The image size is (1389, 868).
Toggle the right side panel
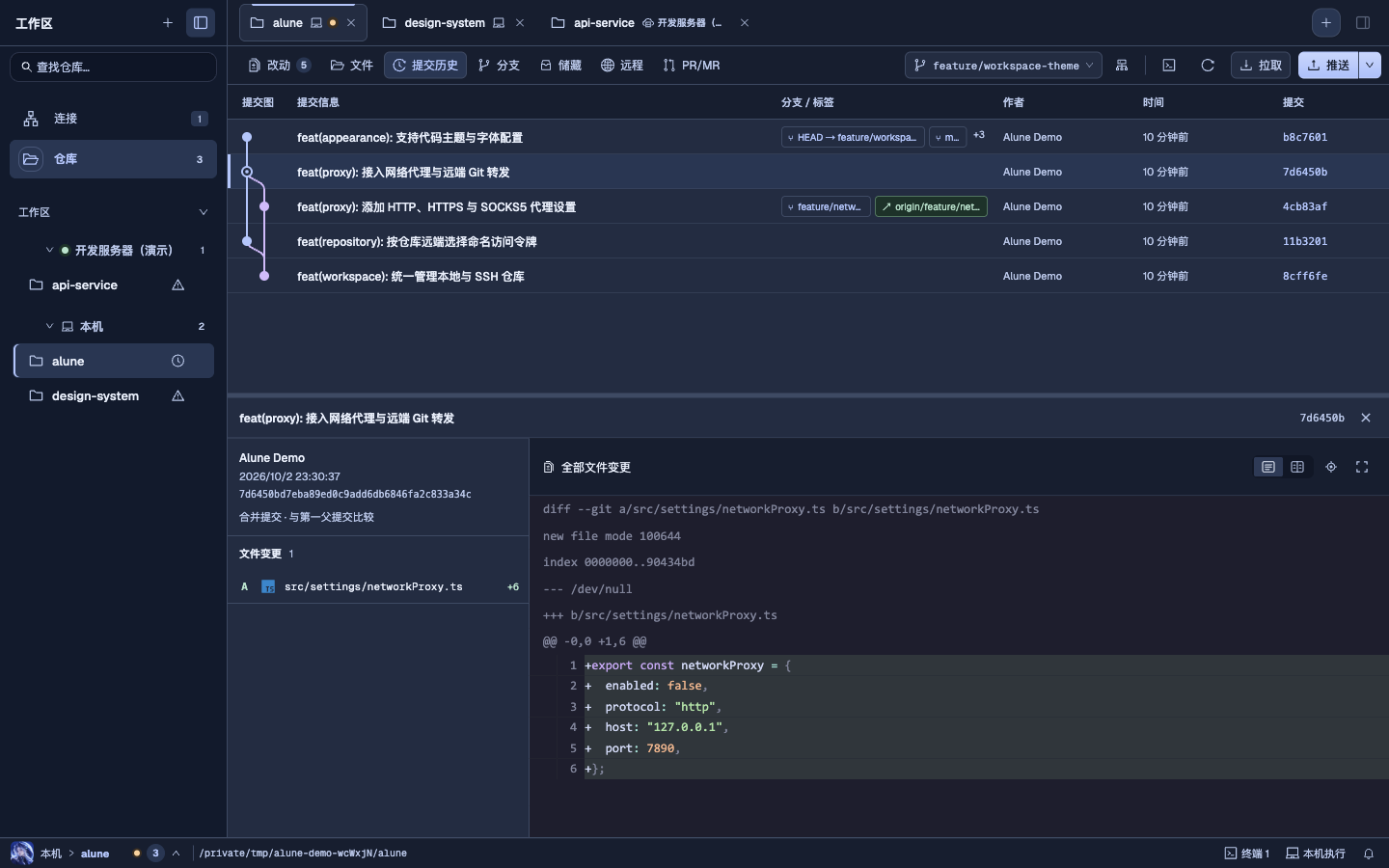click(1363, 23)
